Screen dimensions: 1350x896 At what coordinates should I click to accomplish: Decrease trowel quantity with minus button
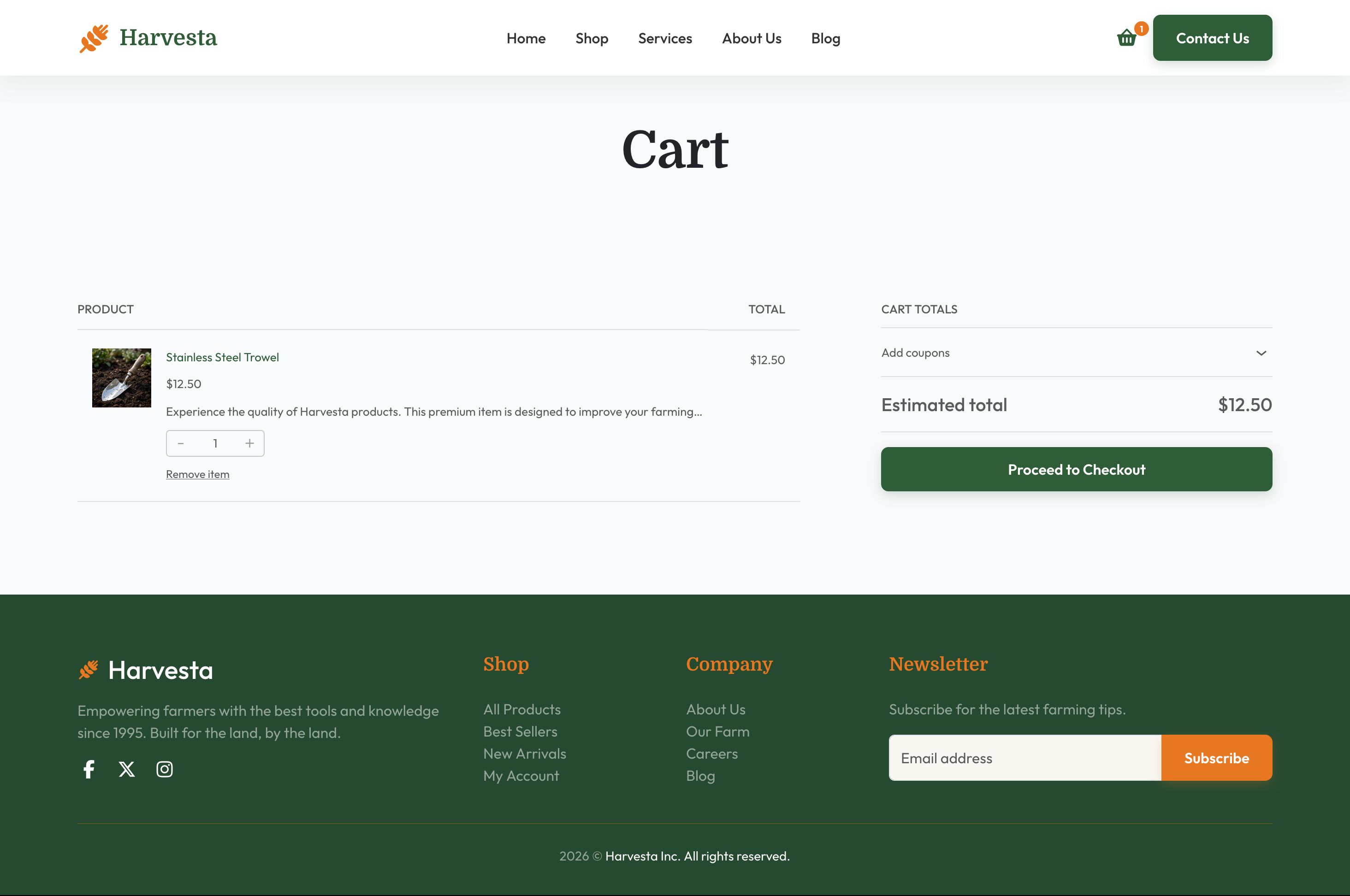(181, 443)
